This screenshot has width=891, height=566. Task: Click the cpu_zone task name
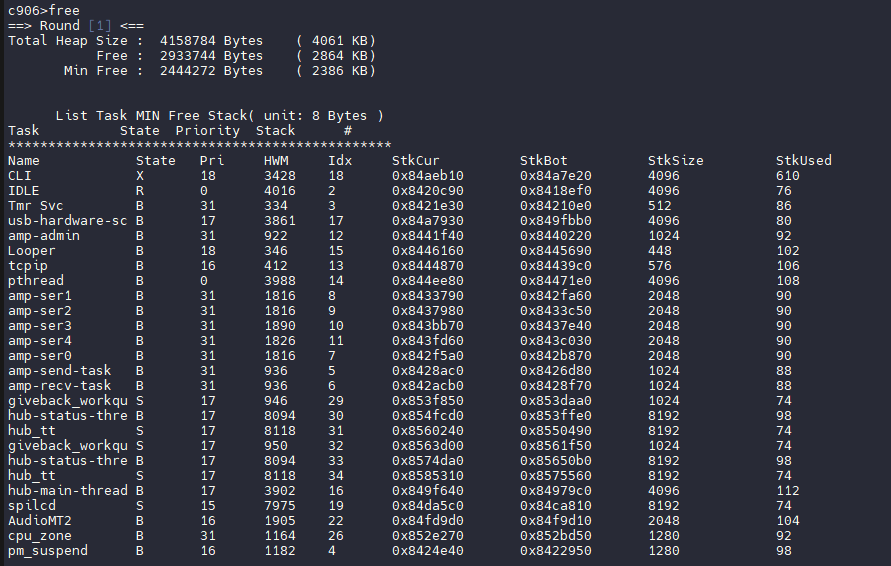pos(40,536)
